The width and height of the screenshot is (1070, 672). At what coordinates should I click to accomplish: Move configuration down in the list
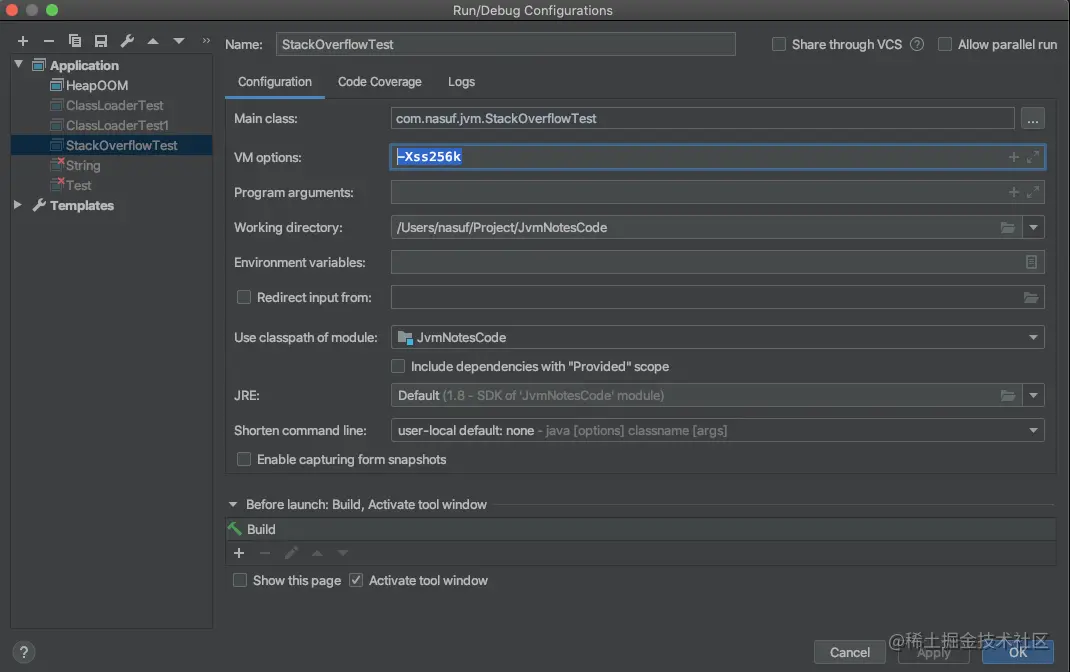coord(179,41)
